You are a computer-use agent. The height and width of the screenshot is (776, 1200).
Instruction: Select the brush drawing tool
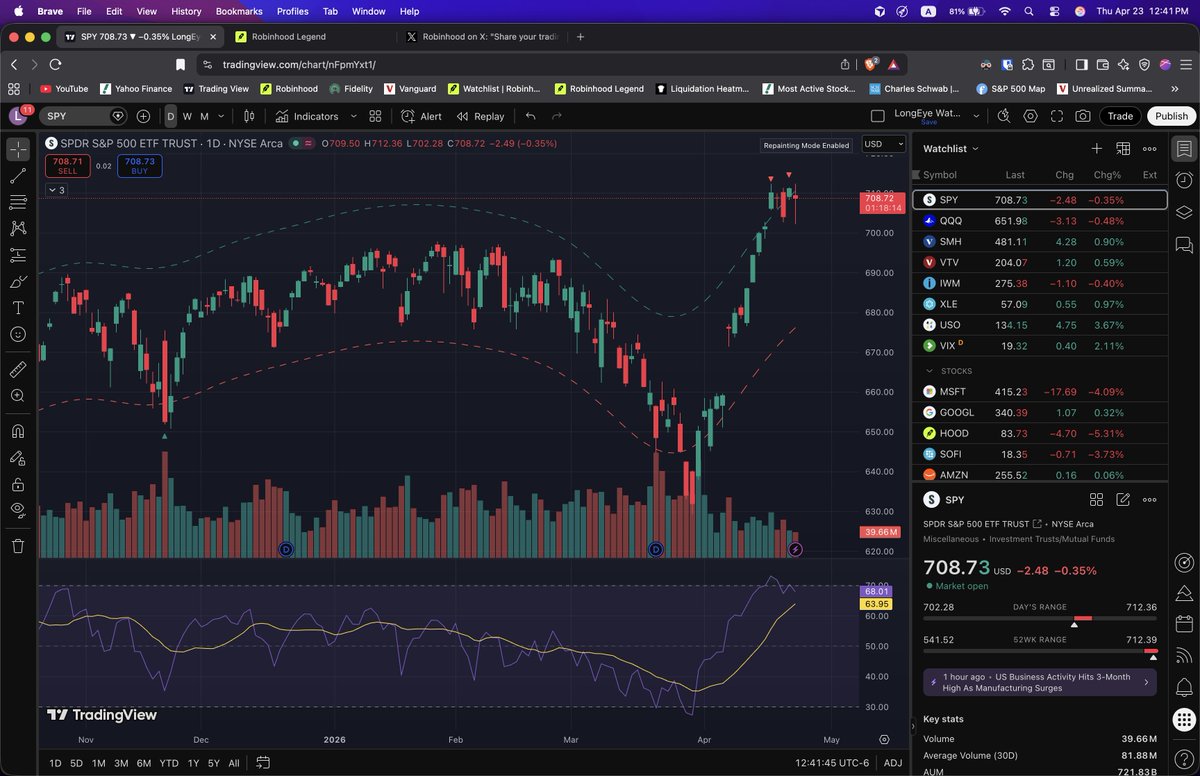pyautogui.click(x=18, y=282)
